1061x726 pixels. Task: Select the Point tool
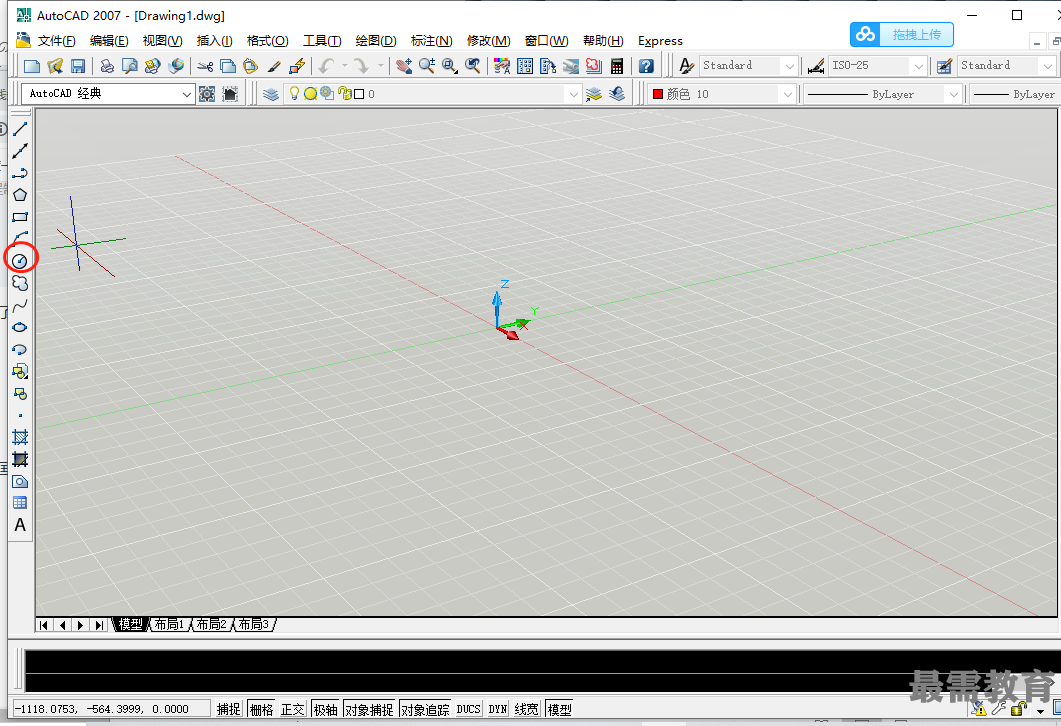coord(20,415)
